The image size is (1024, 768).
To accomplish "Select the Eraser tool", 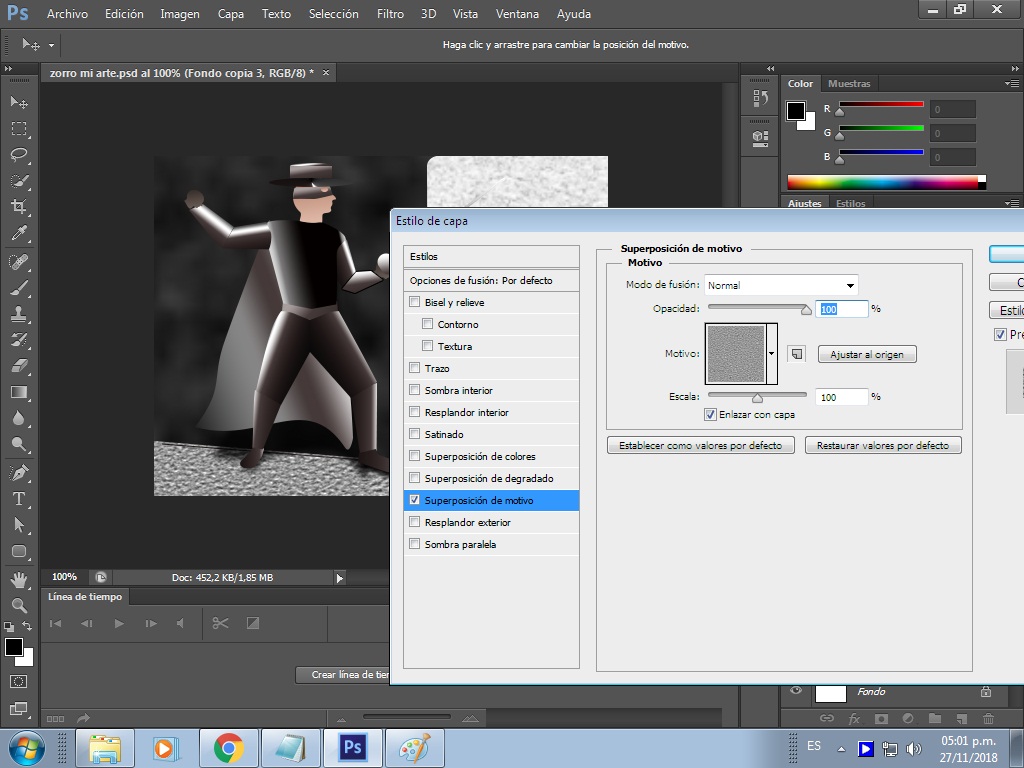I will (x=19, y=366).
